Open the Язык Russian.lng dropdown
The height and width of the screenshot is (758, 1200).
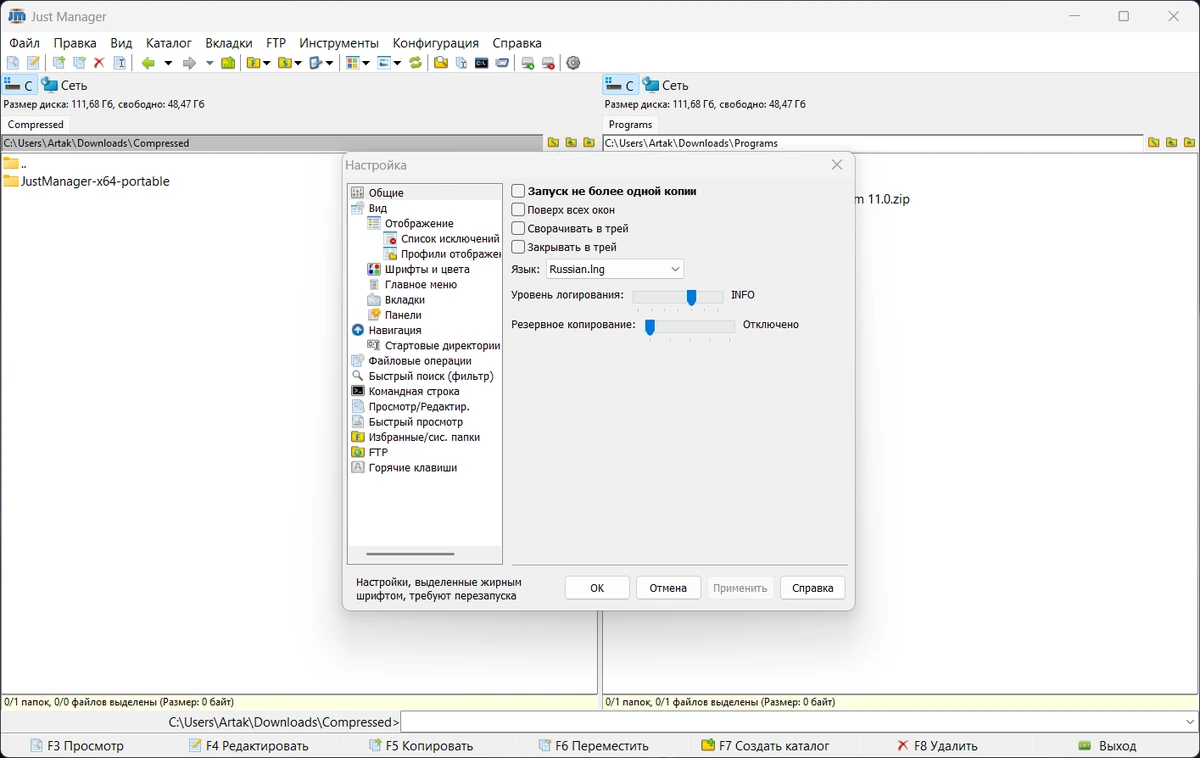click(615, 269)
